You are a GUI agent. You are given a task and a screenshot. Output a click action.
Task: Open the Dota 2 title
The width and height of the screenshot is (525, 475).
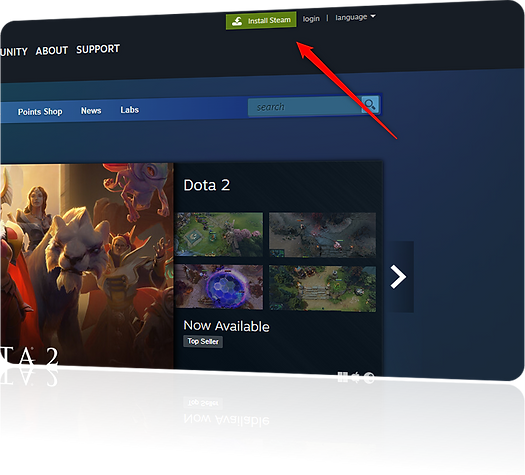click(x=207, y=185)
